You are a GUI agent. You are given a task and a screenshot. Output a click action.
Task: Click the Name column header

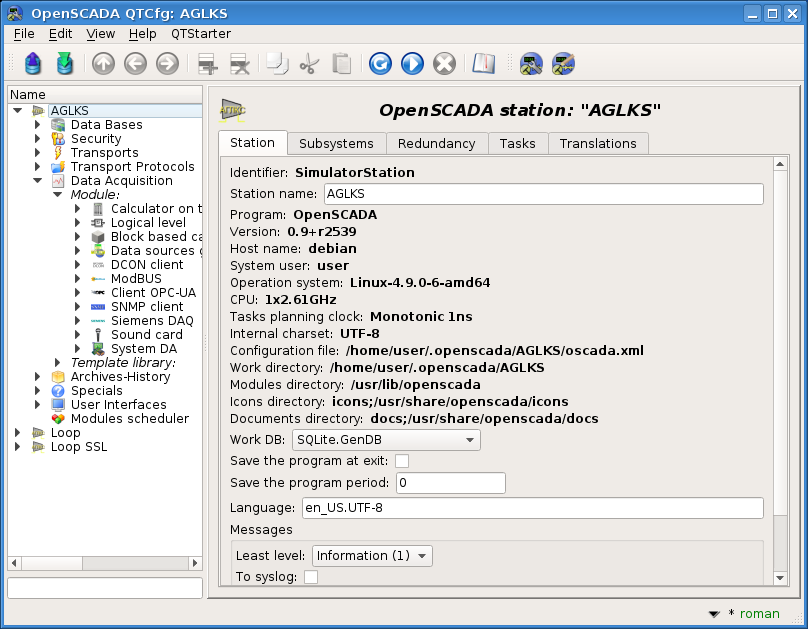click(105, 95)
